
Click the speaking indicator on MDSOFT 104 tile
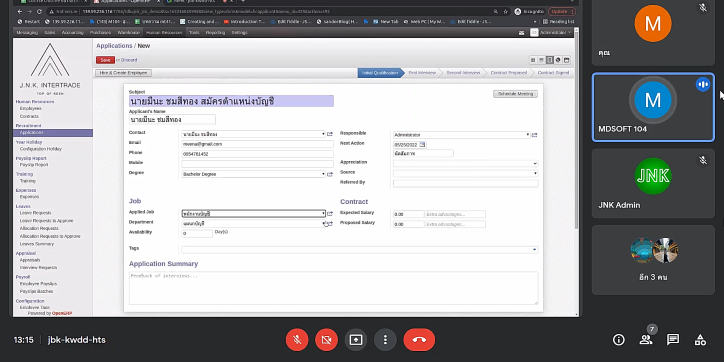point(703,84)
